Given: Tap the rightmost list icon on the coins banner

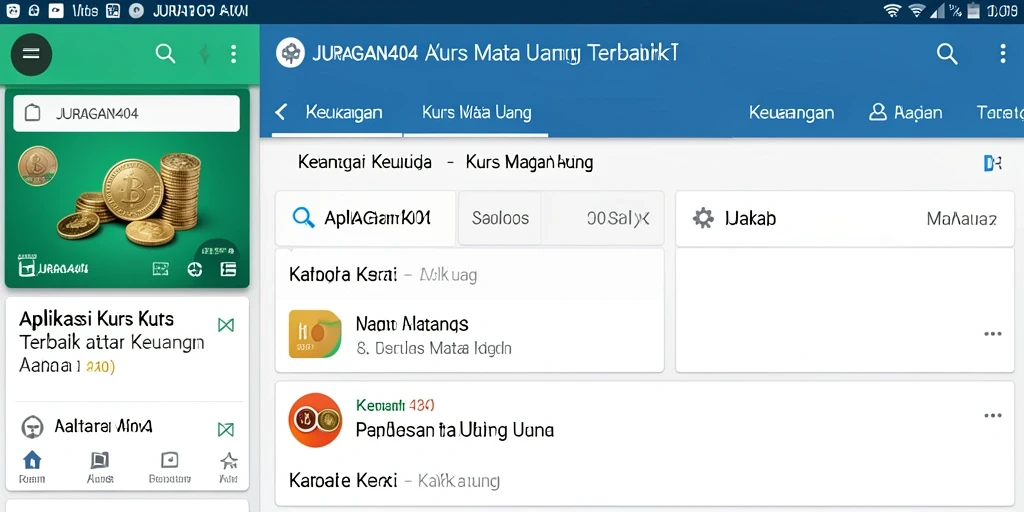Looking at the screenshot, I should click(228, 268).
